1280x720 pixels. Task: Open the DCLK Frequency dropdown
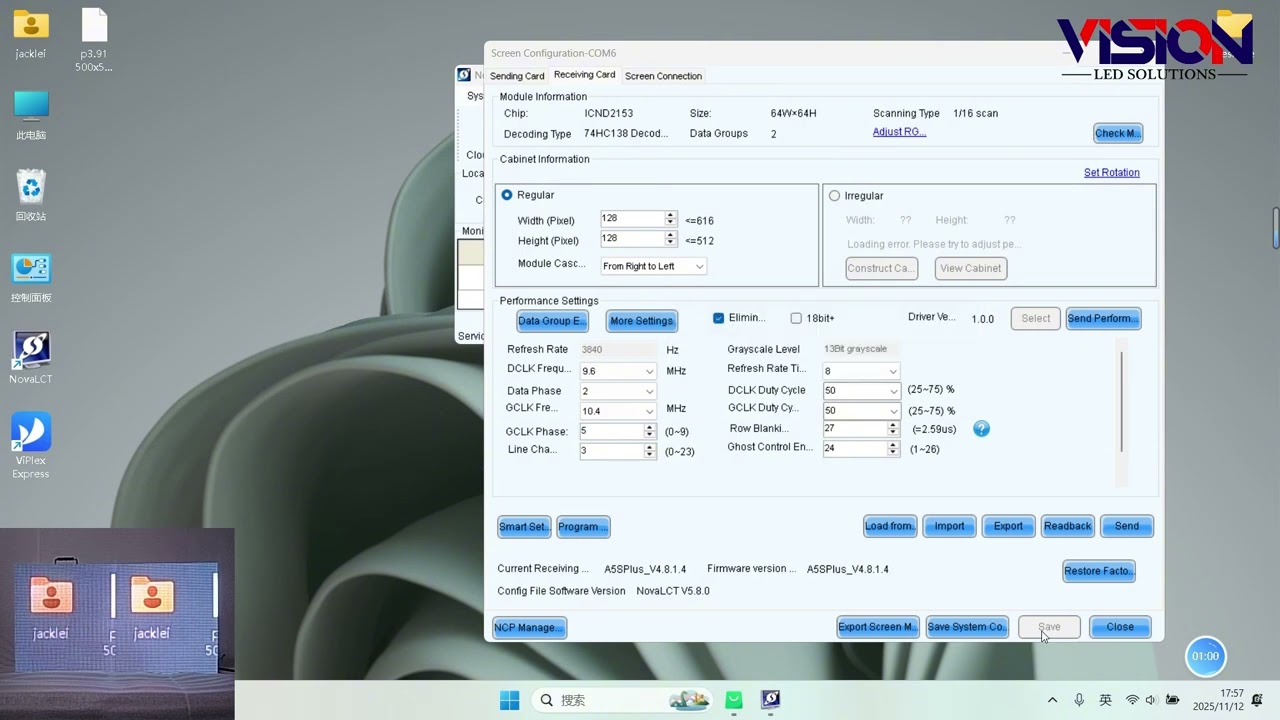coord(618,371)
